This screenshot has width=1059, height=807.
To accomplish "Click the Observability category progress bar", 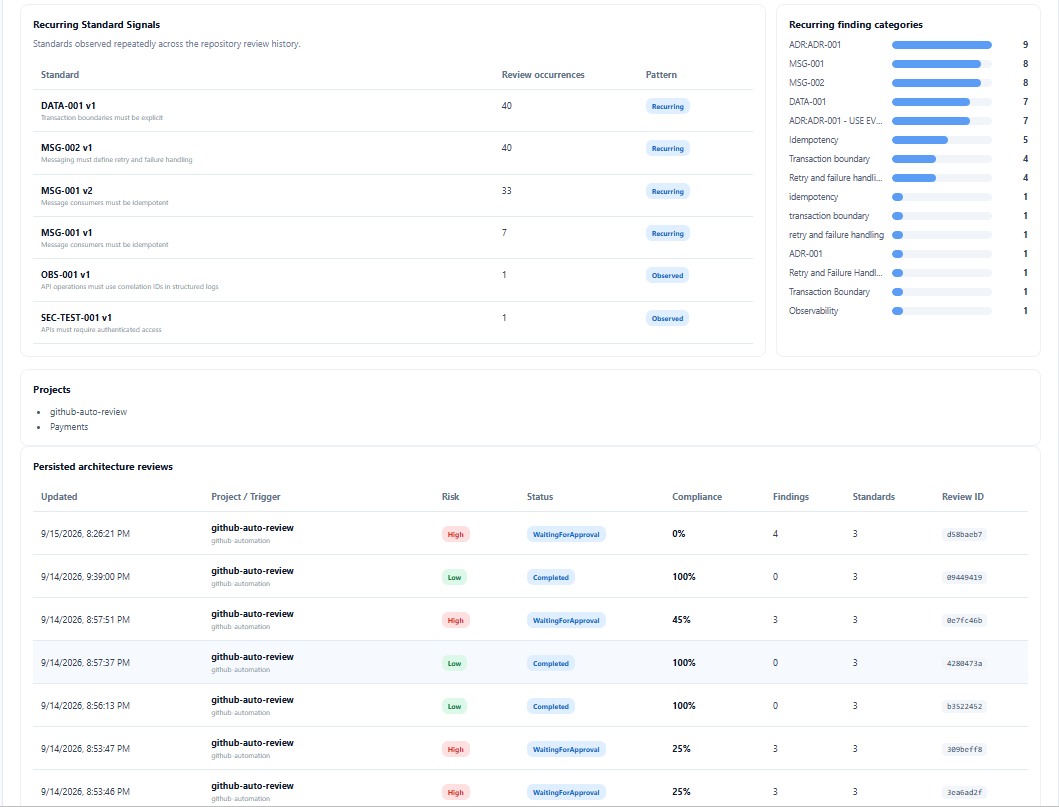I will coord(941,311).
